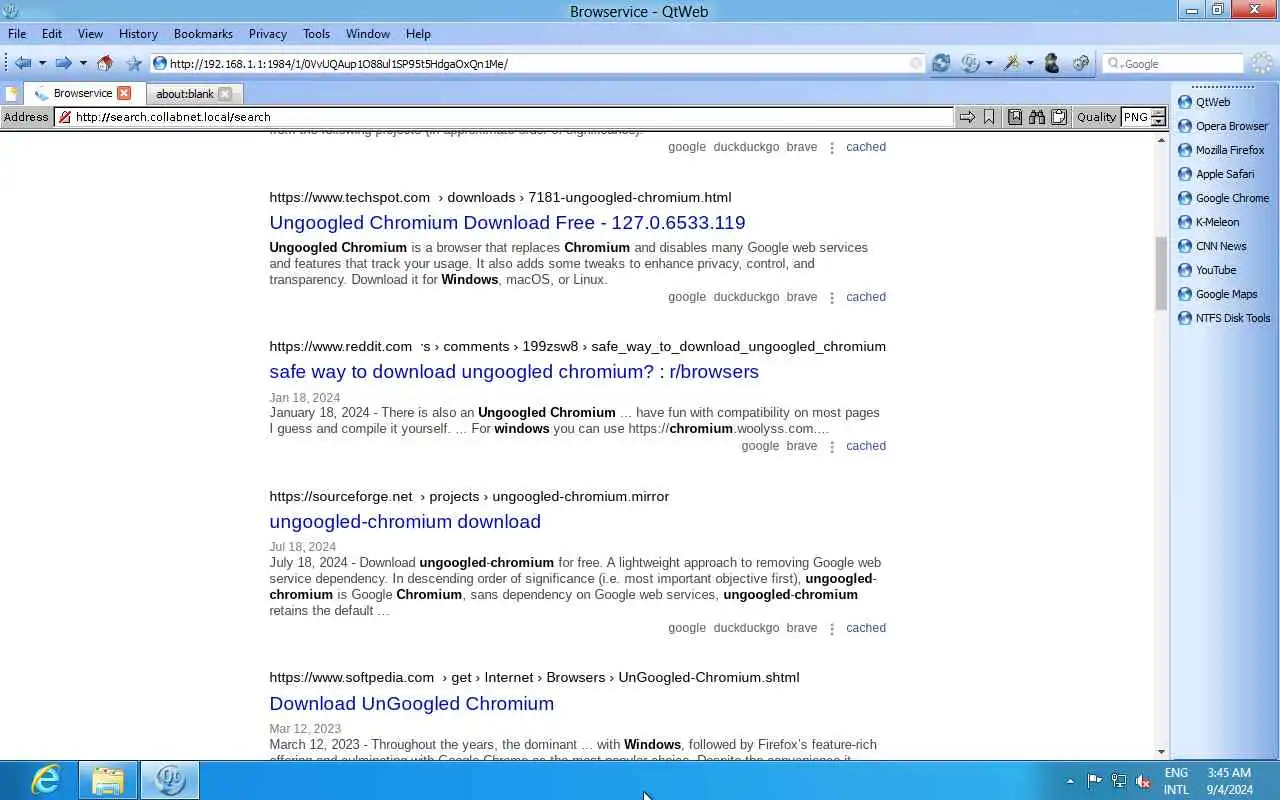Click the muted speaker tray icon
This screenshot has height=800, width=1280.
pos(1143,781)
